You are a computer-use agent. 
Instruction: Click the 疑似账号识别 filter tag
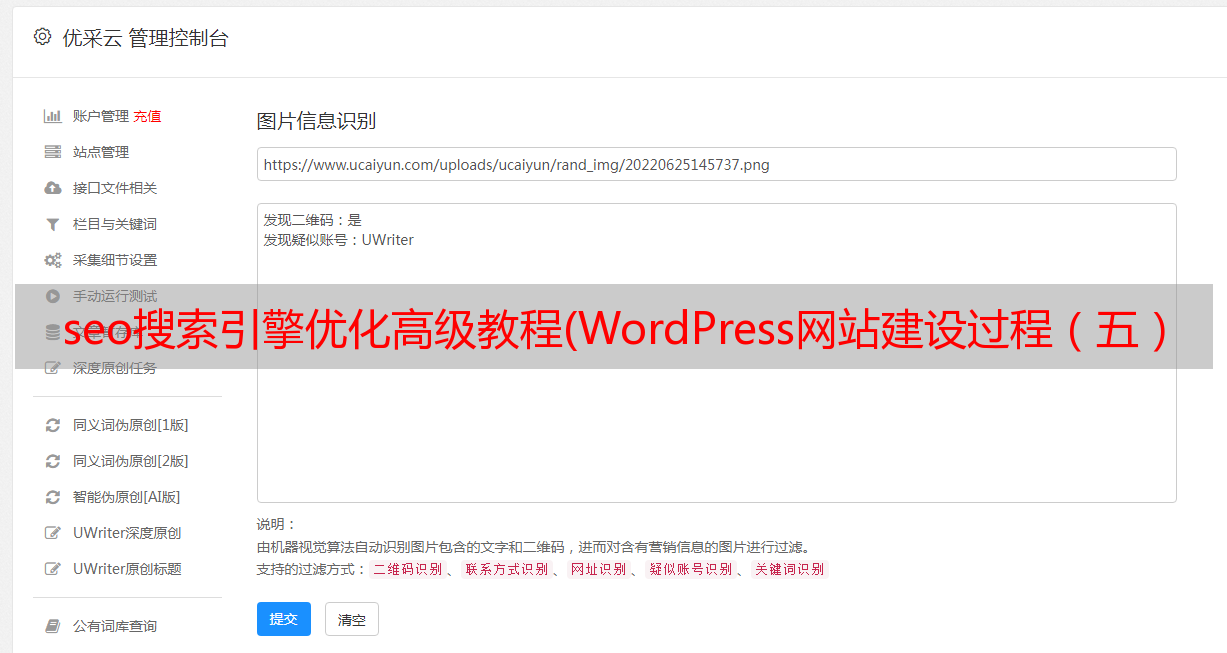690,569
